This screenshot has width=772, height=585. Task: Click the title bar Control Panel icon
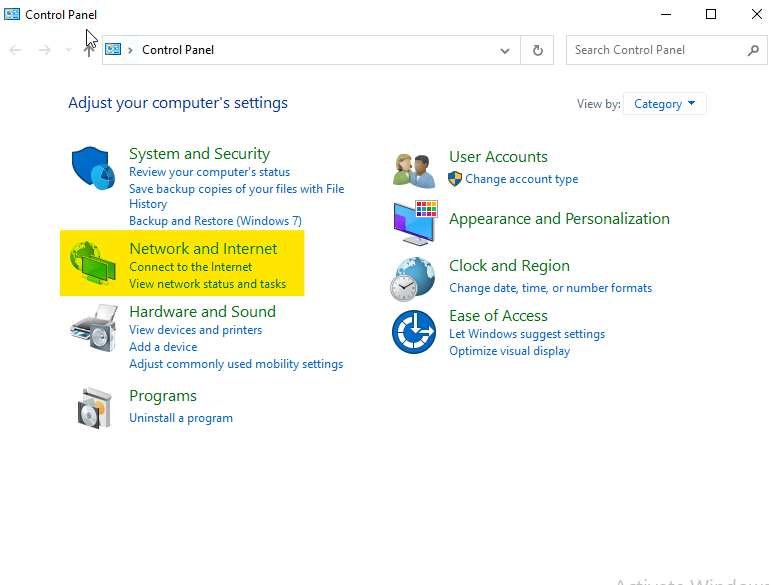click(12, 14)
